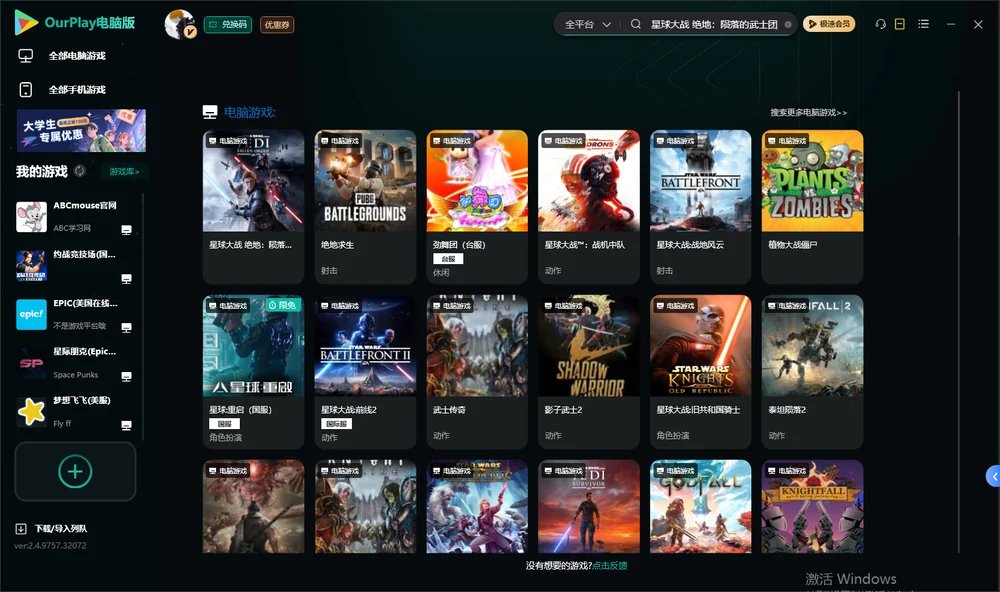Open the 泰坦陨落2 game card
The width and height of the screenshot is (1000, 592).
(812, 371)
